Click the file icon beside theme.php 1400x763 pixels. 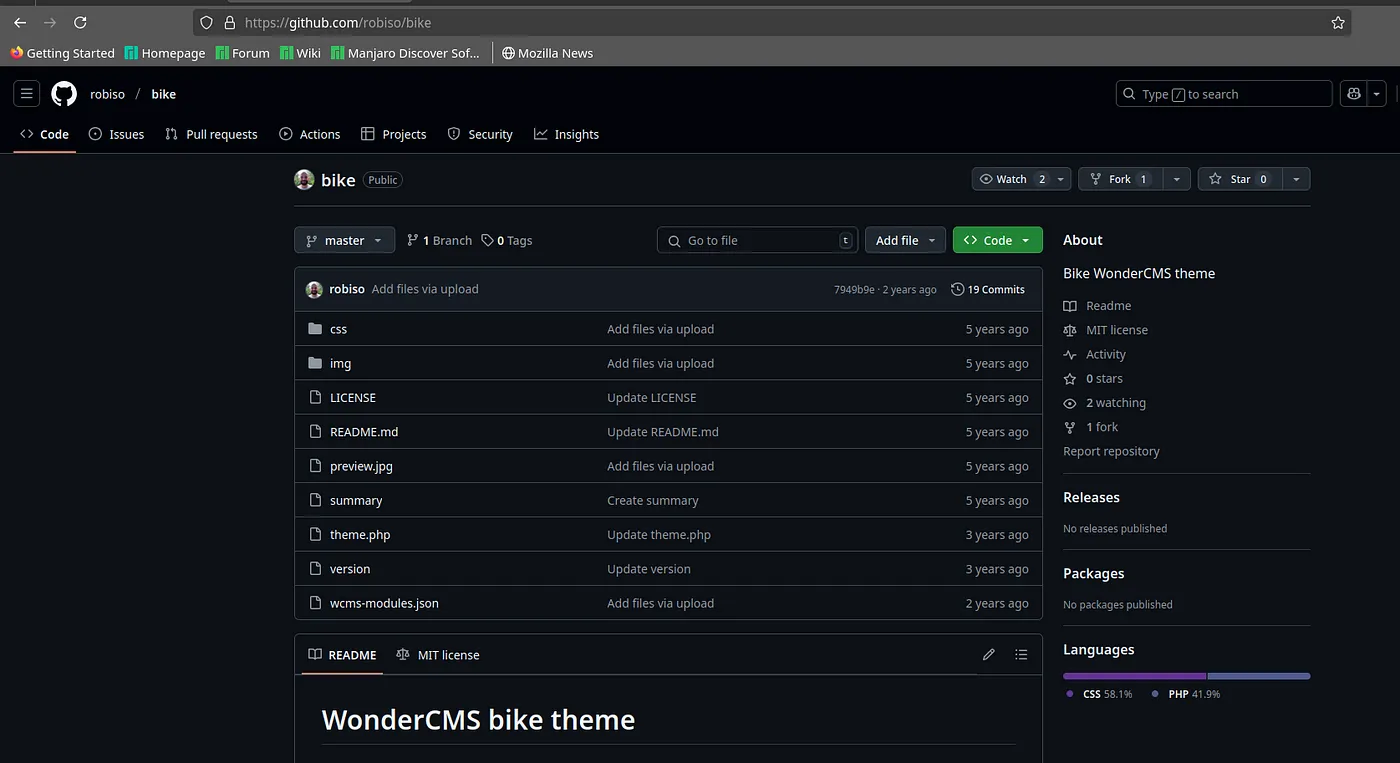pos(315,534)
